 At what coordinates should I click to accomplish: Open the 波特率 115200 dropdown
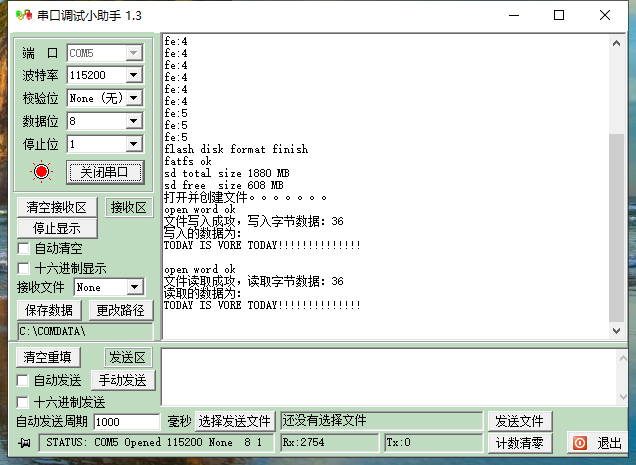click(133, 75)
